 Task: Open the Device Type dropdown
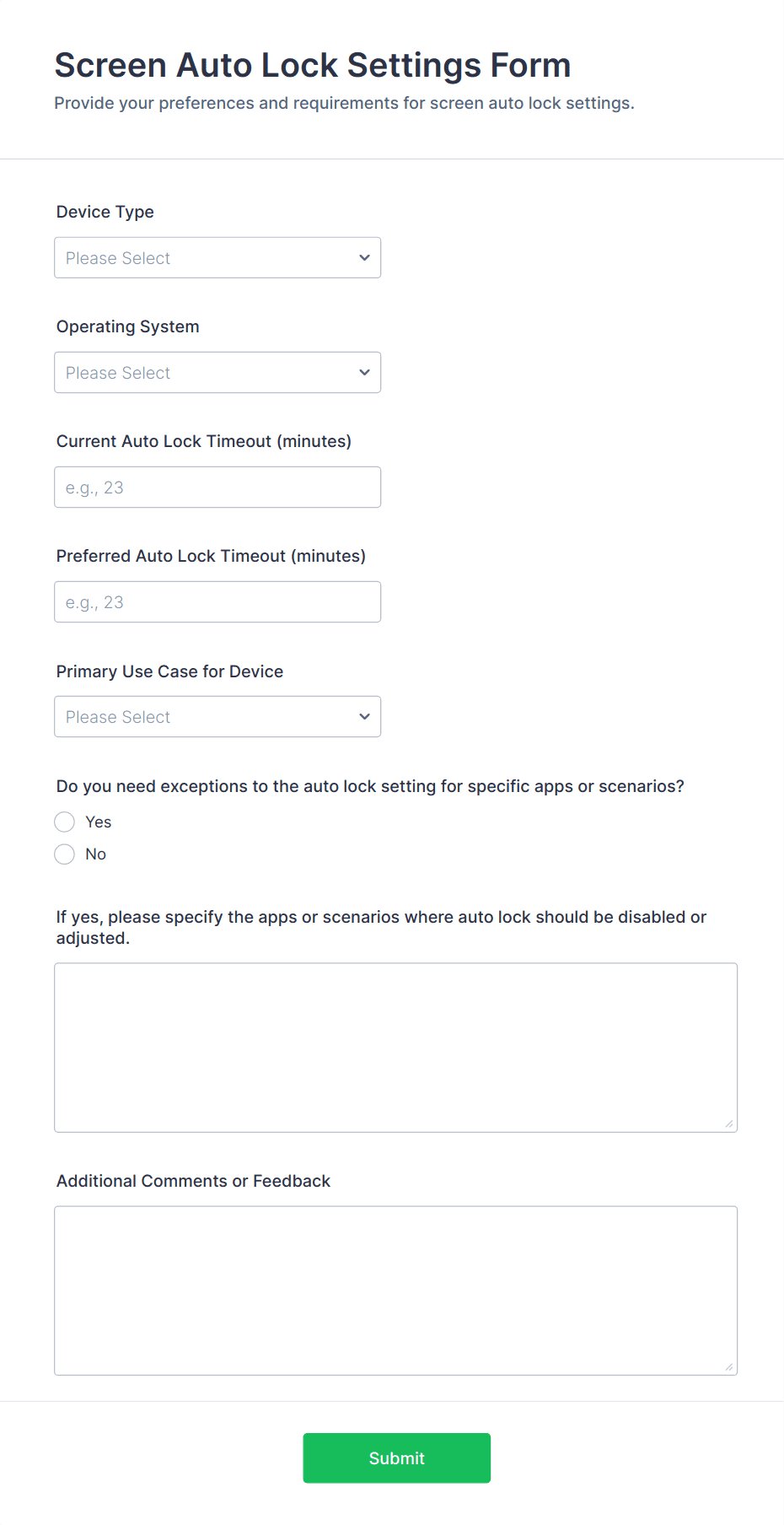pos(217,257)
